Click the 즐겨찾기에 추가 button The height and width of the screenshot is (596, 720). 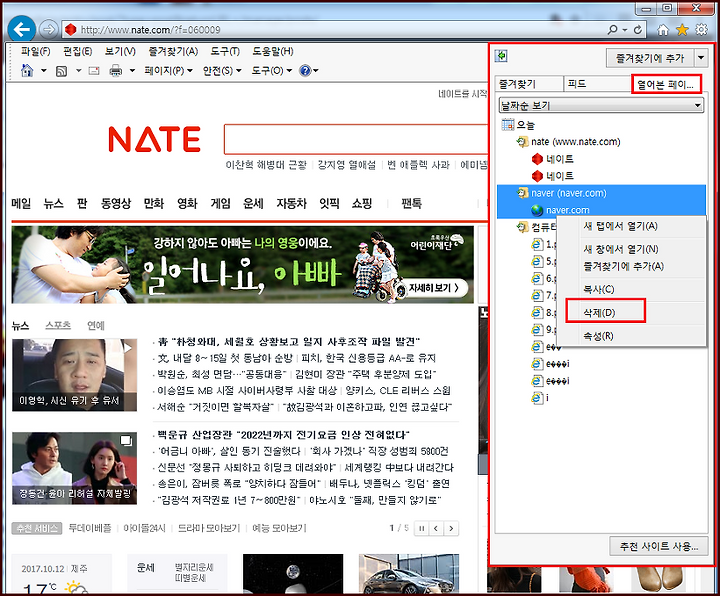click(650, 58)
